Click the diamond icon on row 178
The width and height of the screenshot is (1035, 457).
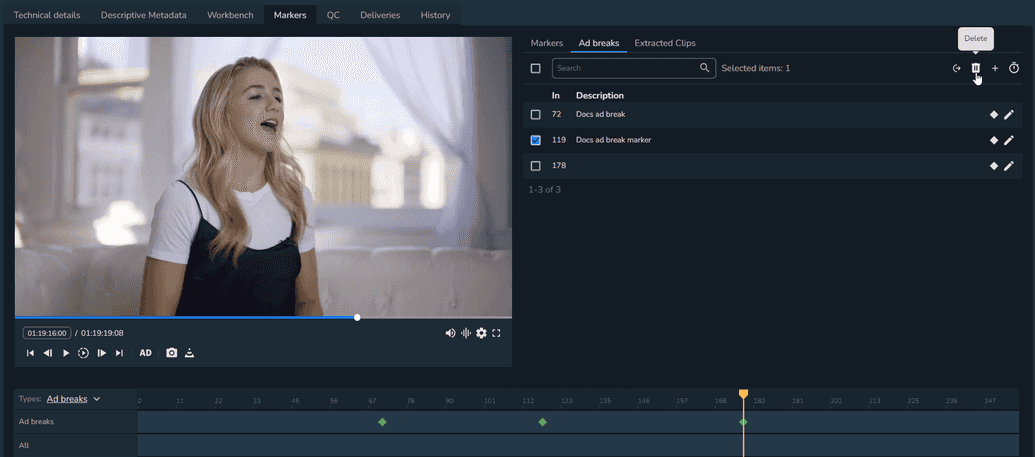[x=993, y=166]
